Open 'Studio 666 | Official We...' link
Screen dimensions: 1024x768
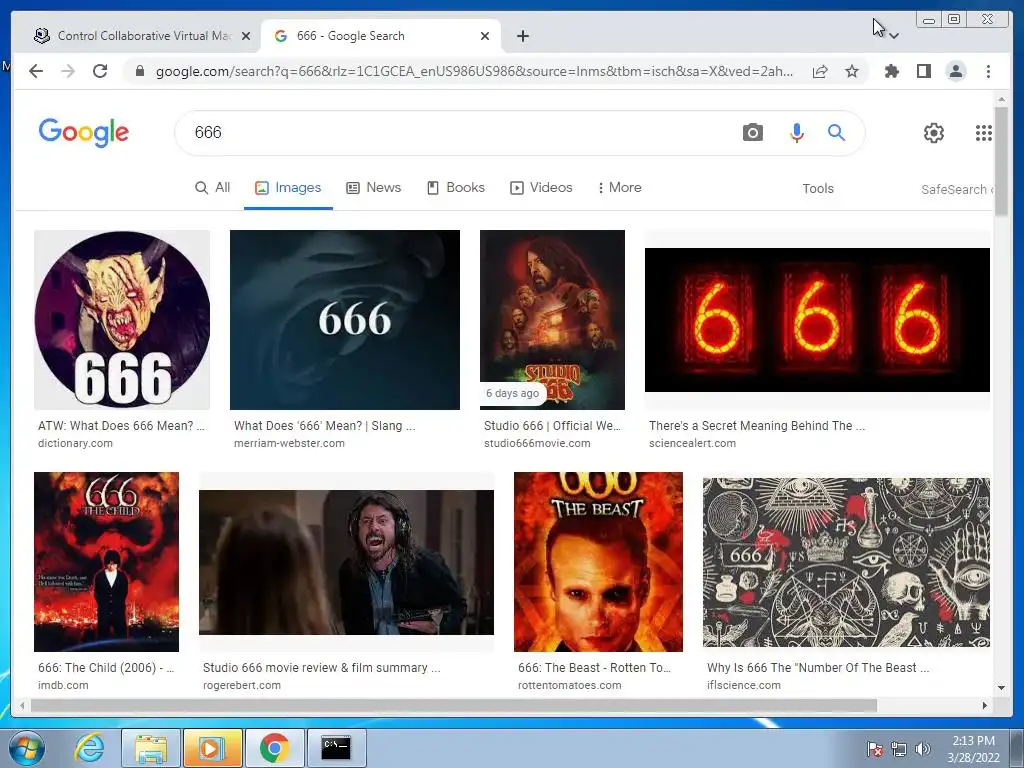(x=552, y=426)
